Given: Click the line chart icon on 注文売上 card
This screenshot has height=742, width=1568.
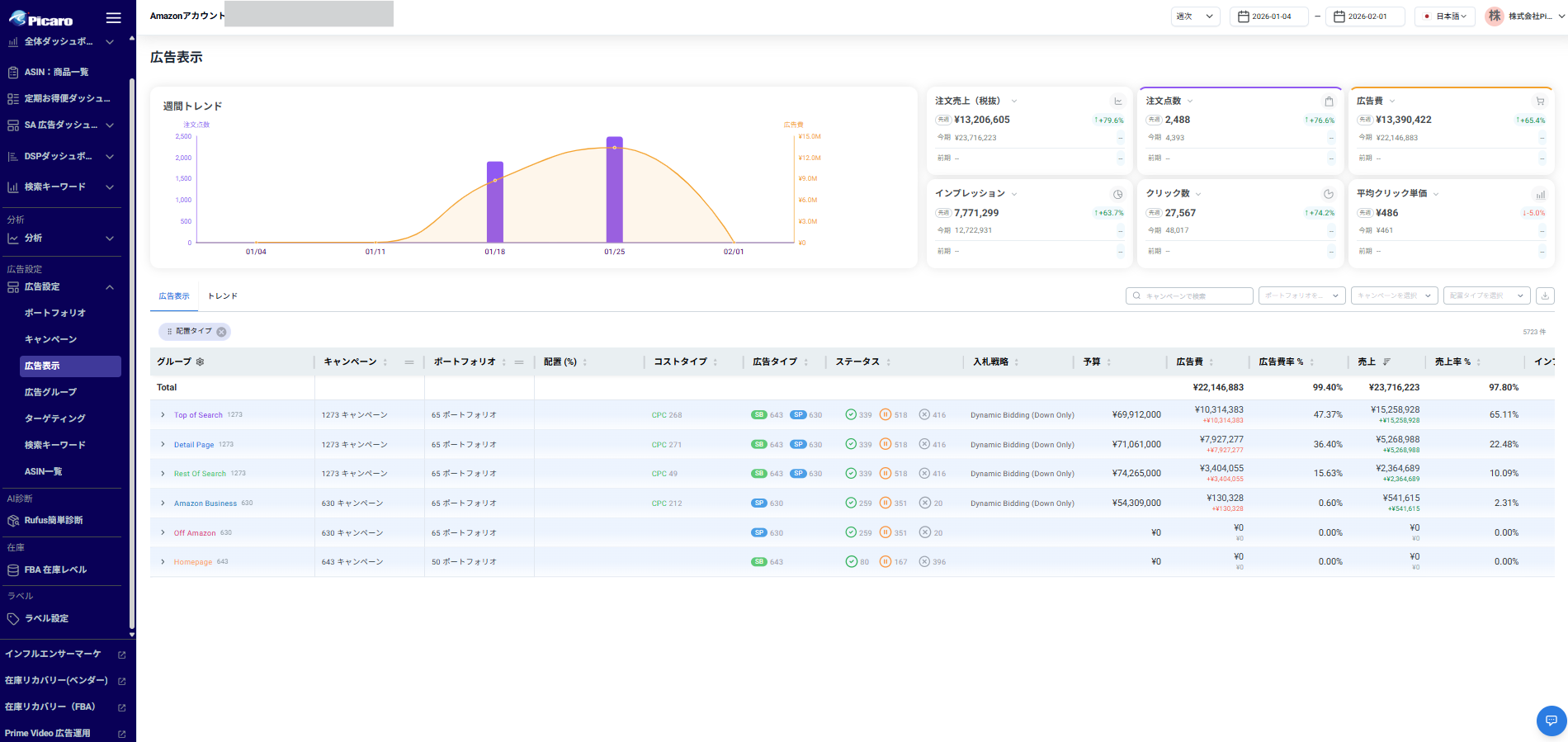Looking at the screenshot, I should (x=1118, y=102).
